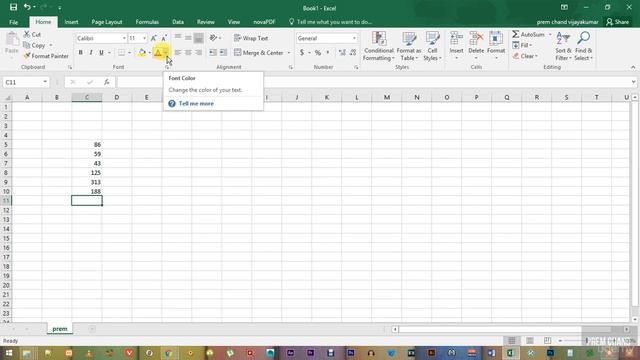The width and height of the screenshot is (640, 360).
Task: Open Format cells menu in Cells group
Action: (496, 45)
